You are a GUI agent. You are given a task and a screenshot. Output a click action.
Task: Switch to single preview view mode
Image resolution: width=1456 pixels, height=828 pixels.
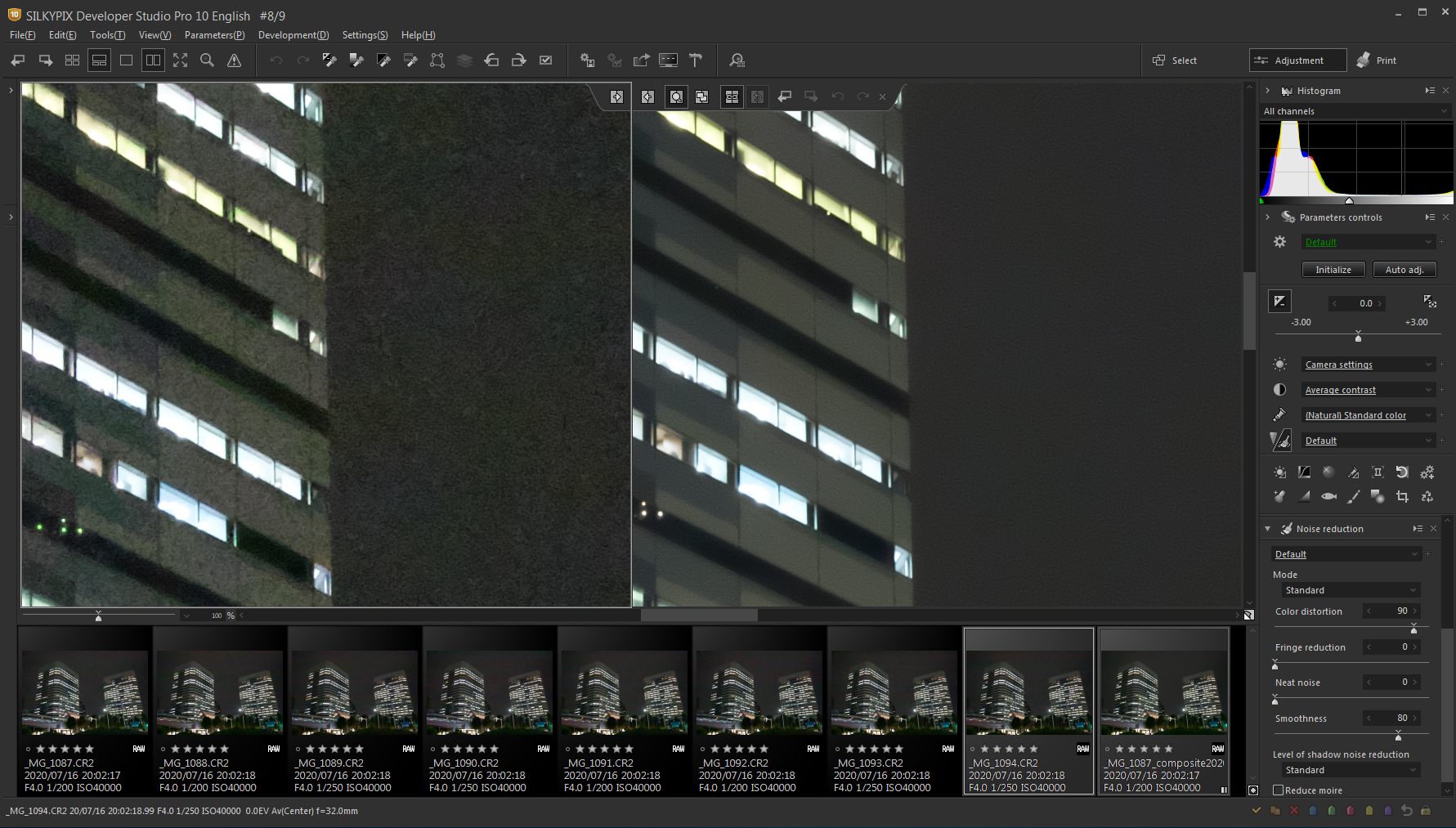coord(126,60)
